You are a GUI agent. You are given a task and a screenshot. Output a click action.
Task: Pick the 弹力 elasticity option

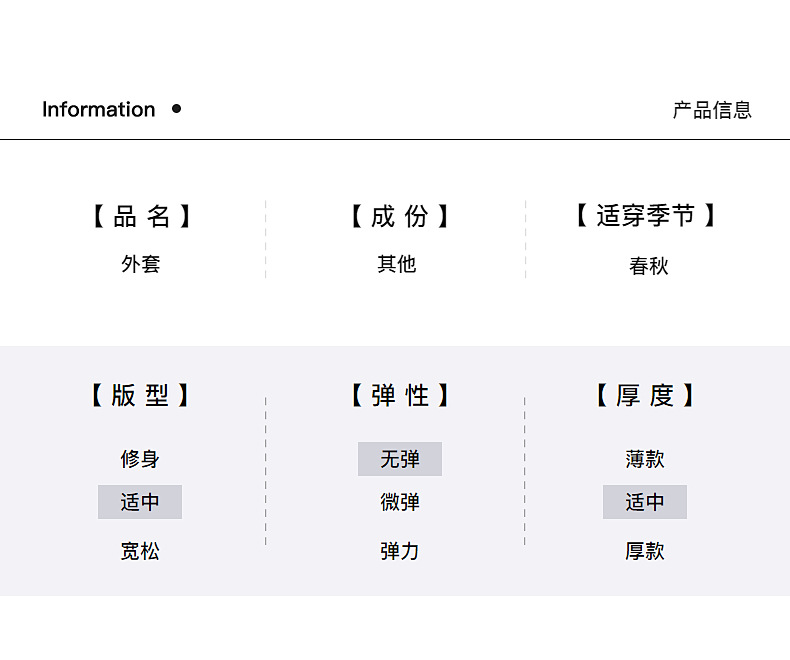pyautogui.click(x=400, y=551)
